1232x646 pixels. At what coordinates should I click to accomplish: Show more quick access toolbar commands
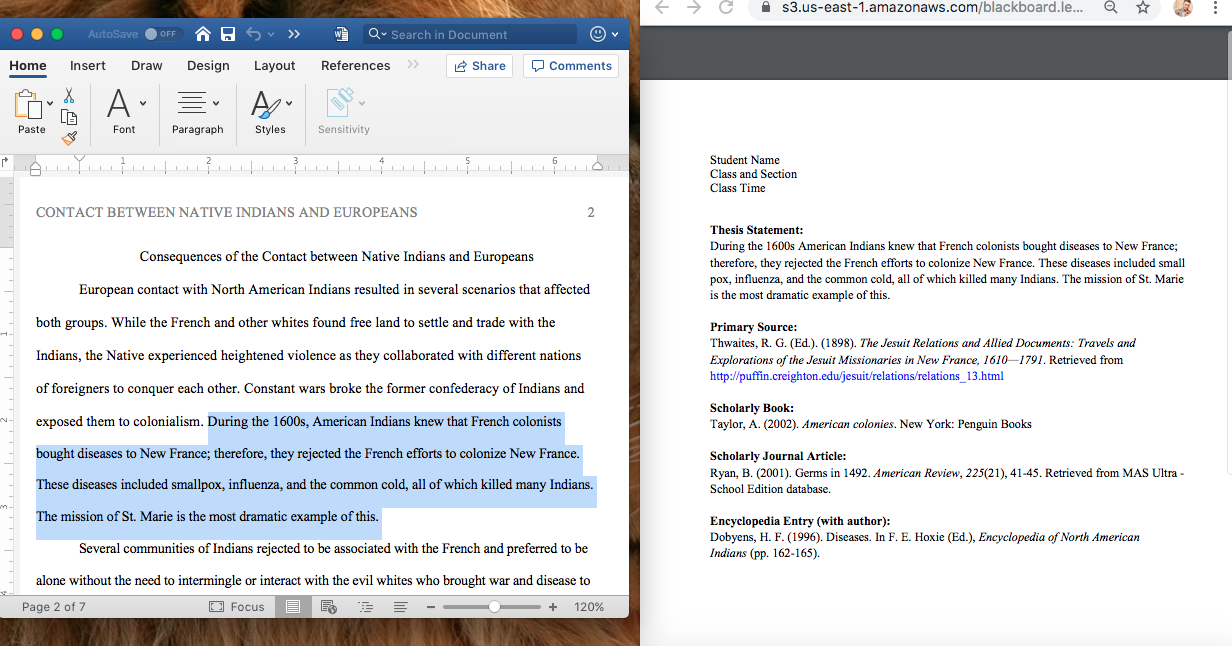click(x=294, y=34)
